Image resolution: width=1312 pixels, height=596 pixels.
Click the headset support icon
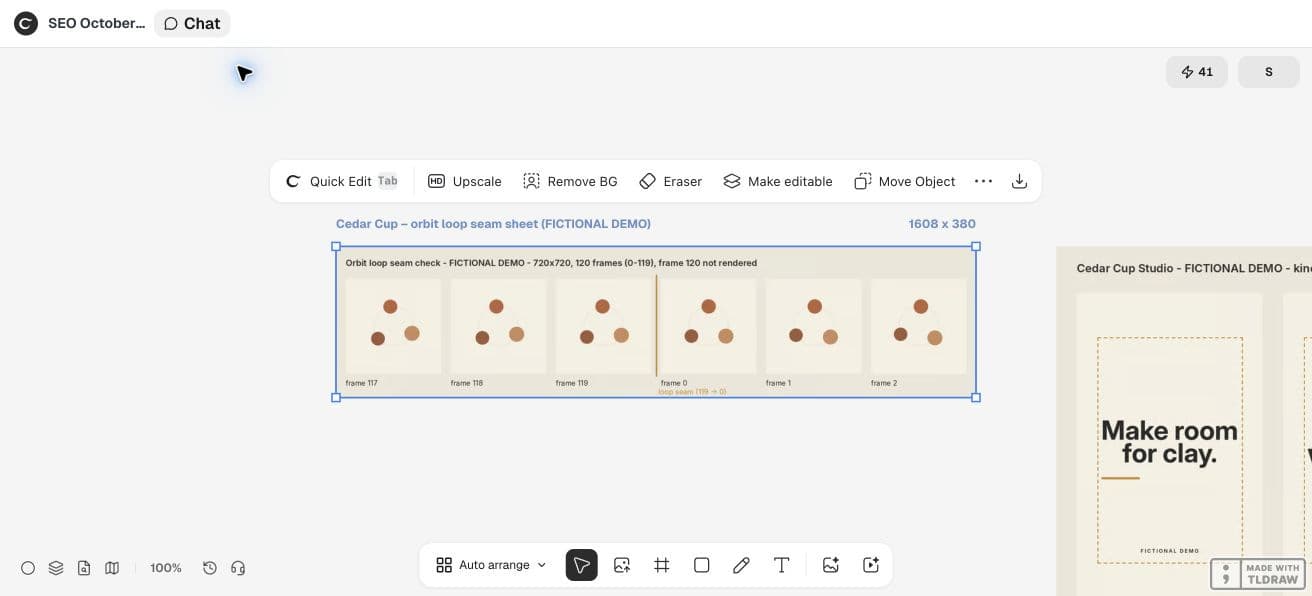[x=238, y=568]
